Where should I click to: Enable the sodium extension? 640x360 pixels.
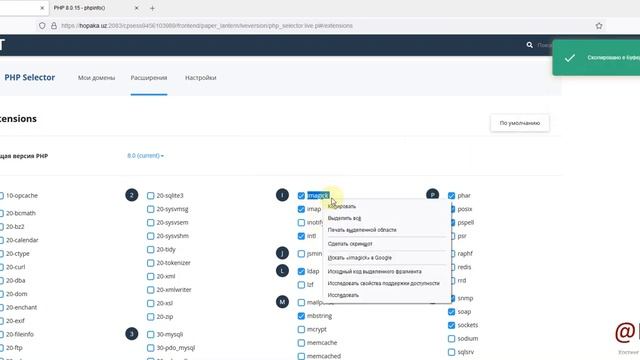pyautogui.click(x=451, y=339)
